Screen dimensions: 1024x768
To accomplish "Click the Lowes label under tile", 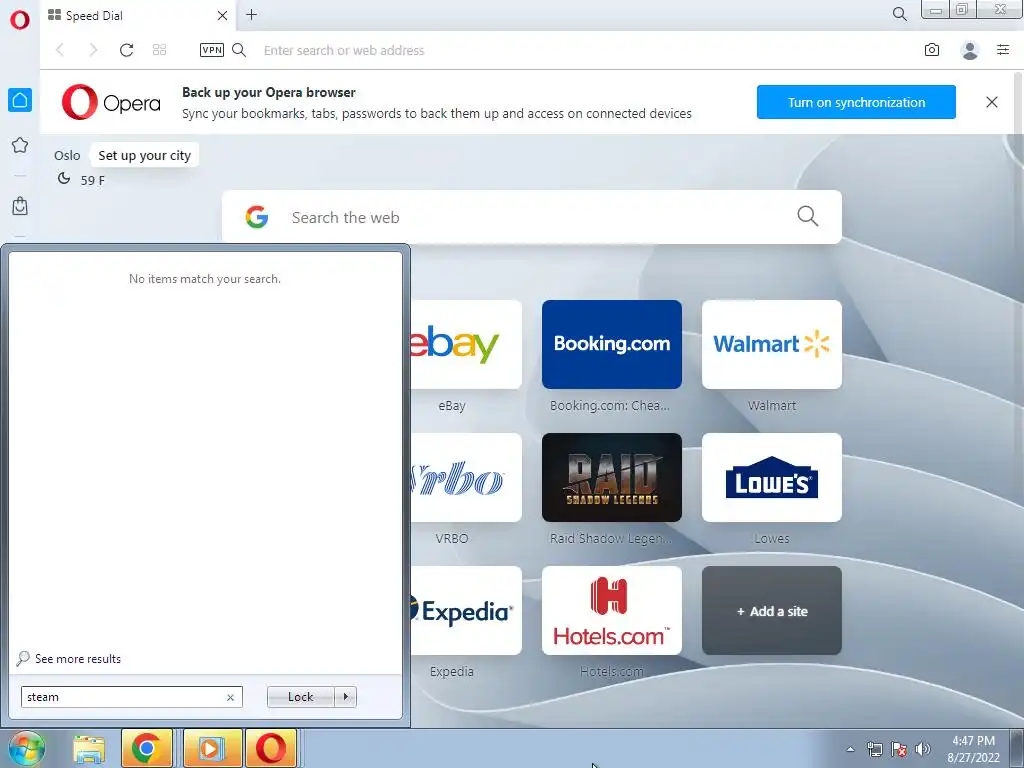I will tap(772, 539).
